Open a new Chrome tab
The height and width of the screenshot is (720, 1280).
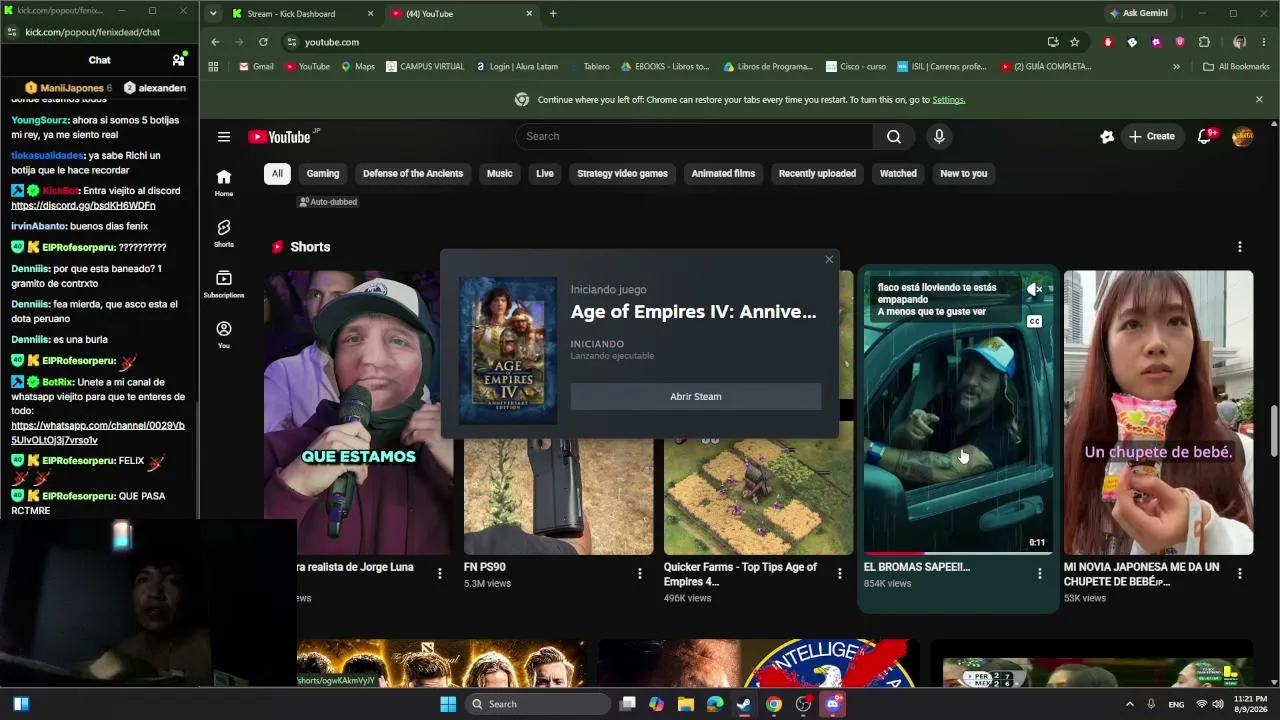pos(553,14)
